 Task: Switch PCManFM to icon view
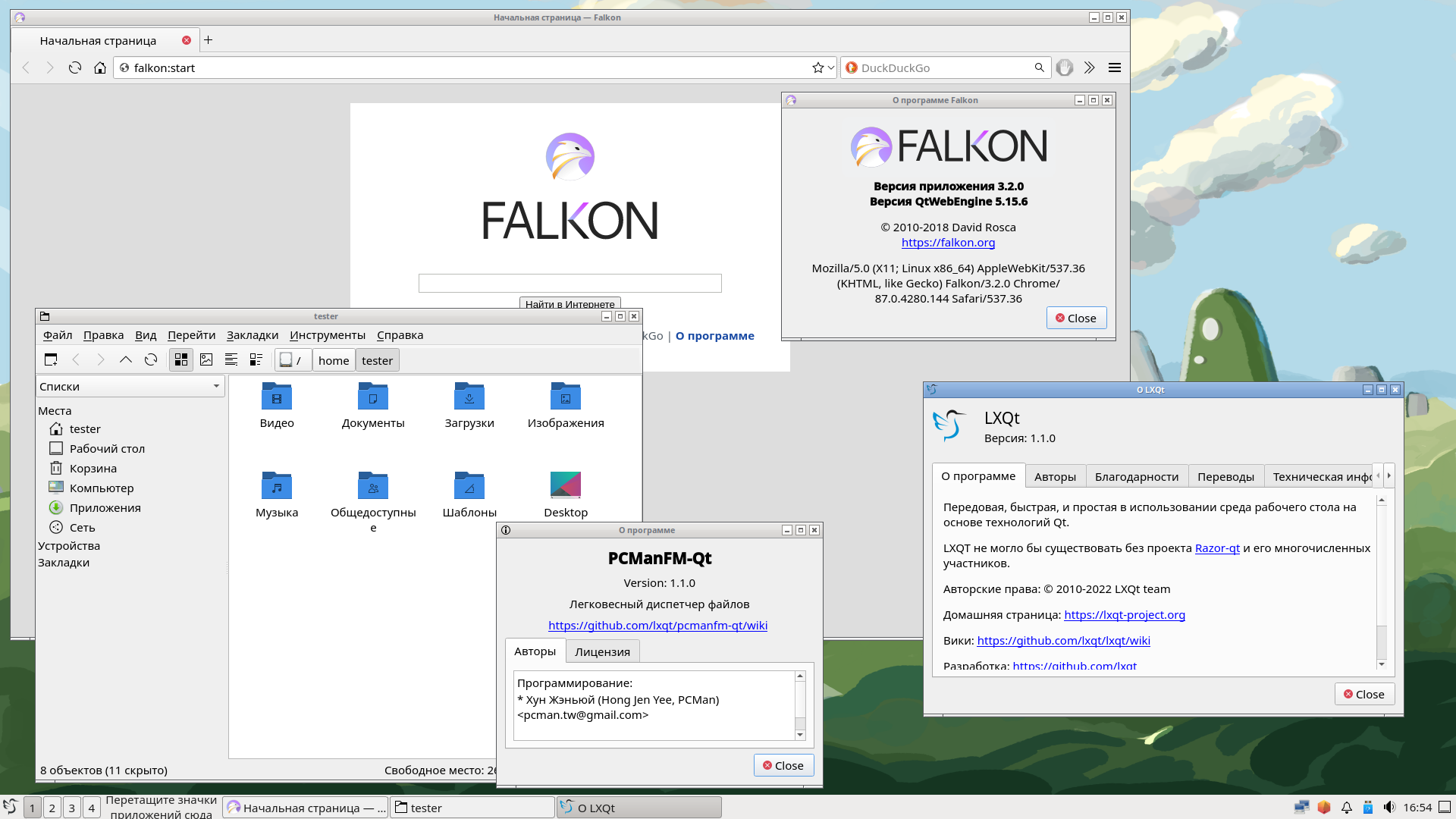(180, 360)
